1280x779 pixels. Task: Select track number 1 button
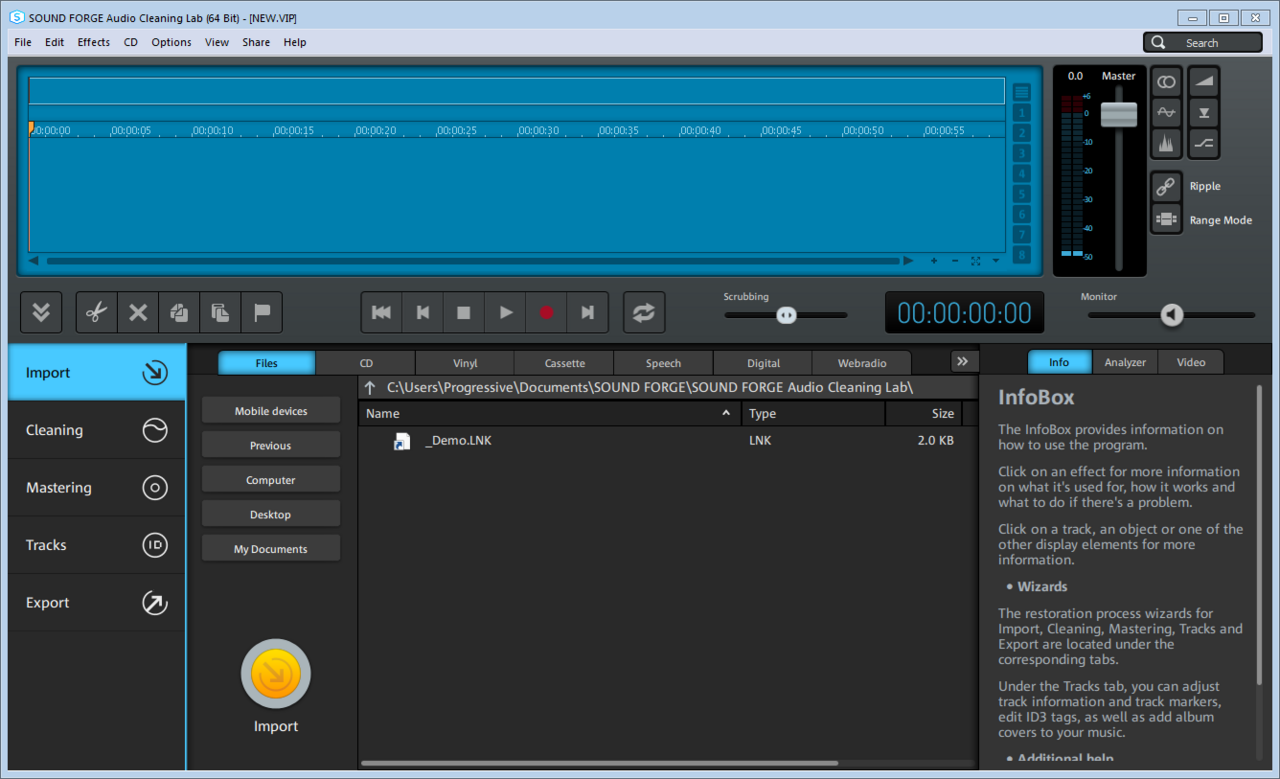(1021, 113)
